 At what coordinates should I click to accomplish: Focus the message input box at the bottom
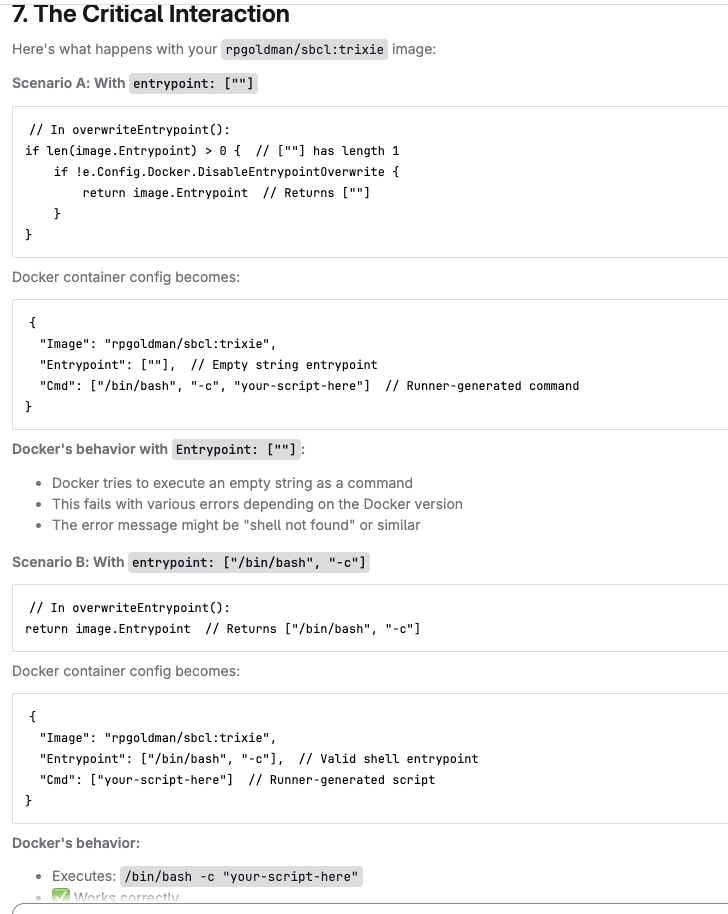tap(370, 909)
